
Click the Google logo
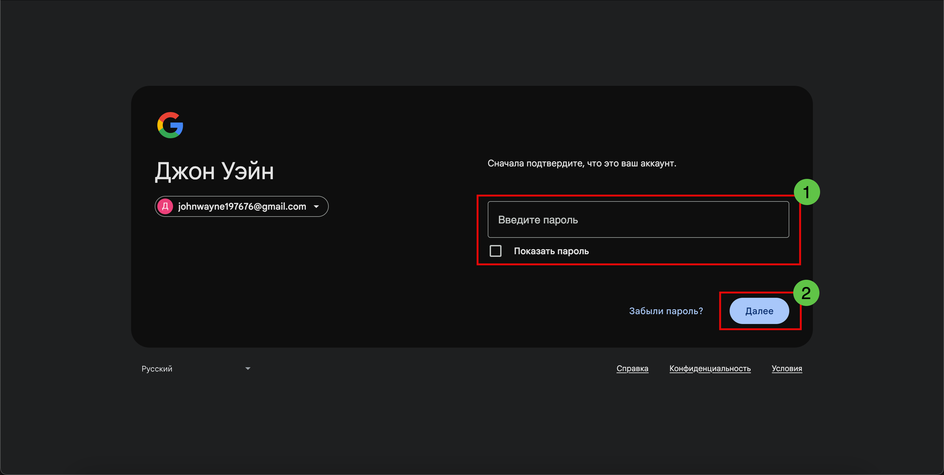pos(170,125)
